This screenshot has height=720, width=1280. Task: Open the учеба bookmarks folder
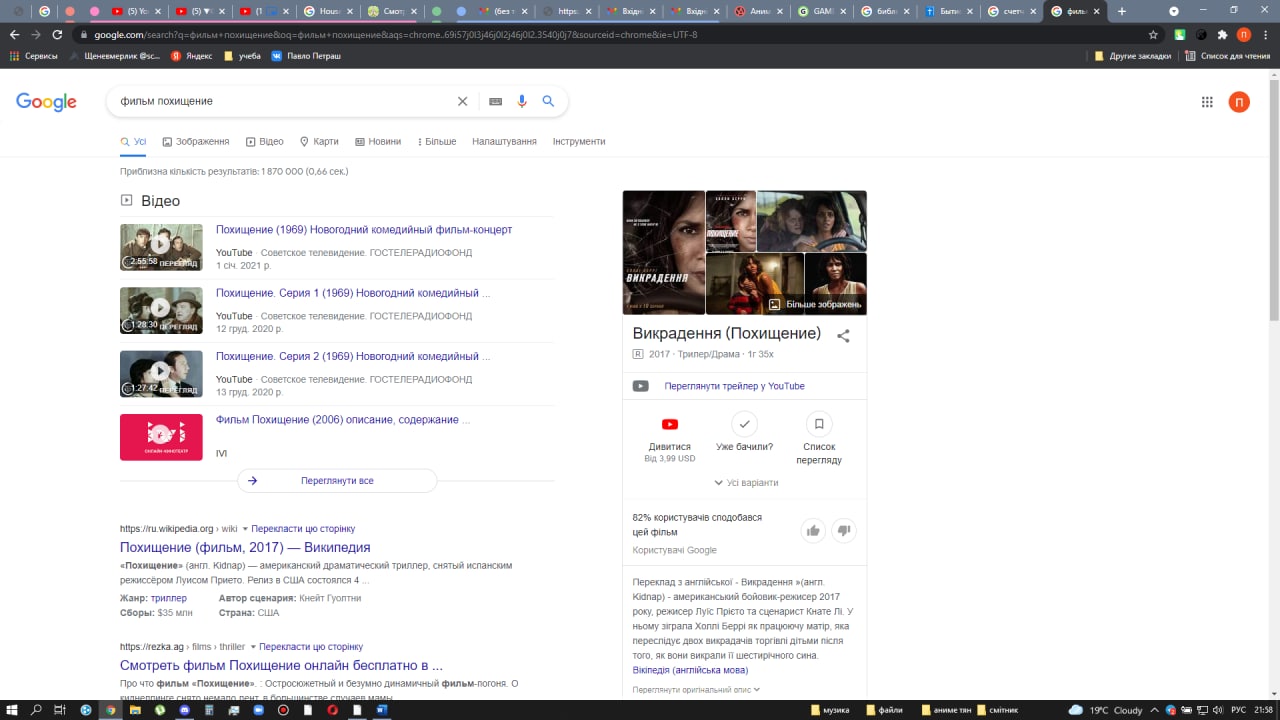pyautogui.click(x=242, y=56)
